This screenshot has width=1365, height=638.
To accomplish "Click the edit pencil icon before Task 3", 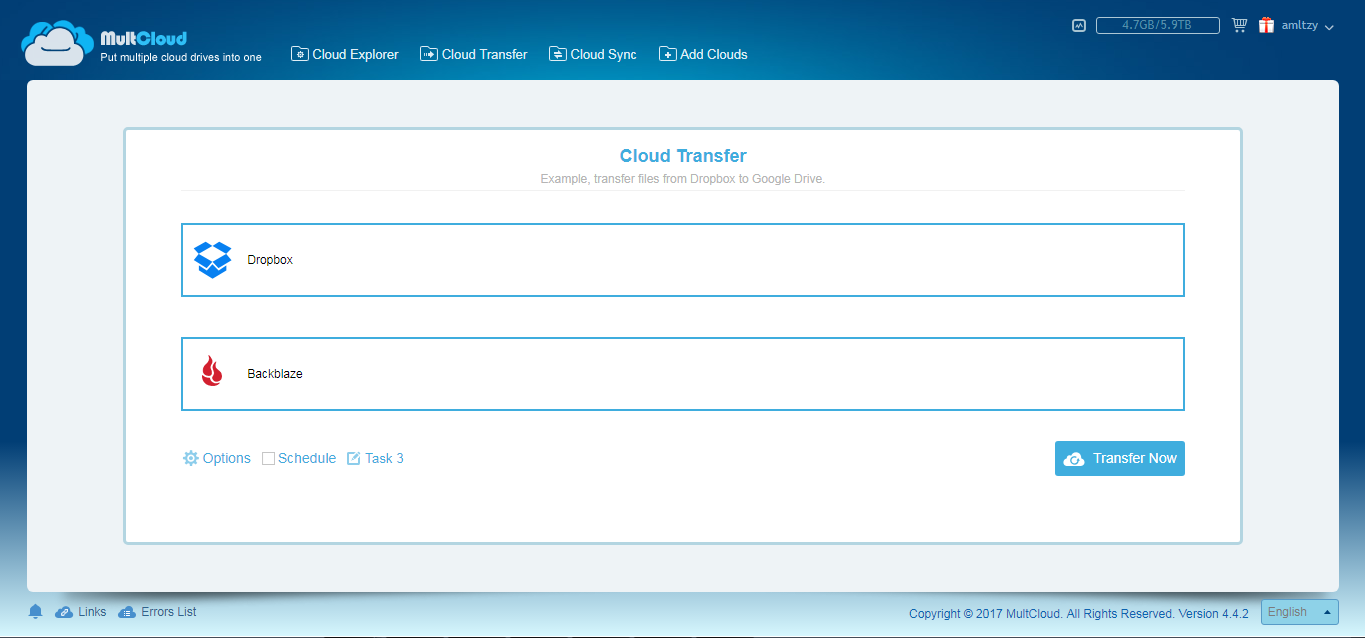I will click(353, 458).
